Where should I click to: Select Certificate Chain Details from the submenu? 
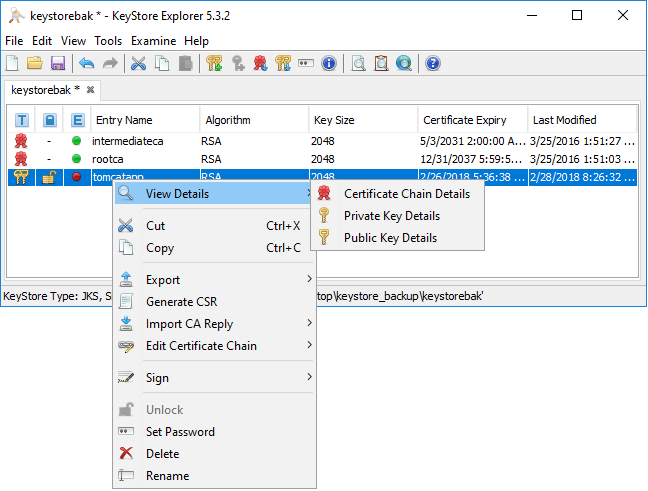click(x=406, y=194)
